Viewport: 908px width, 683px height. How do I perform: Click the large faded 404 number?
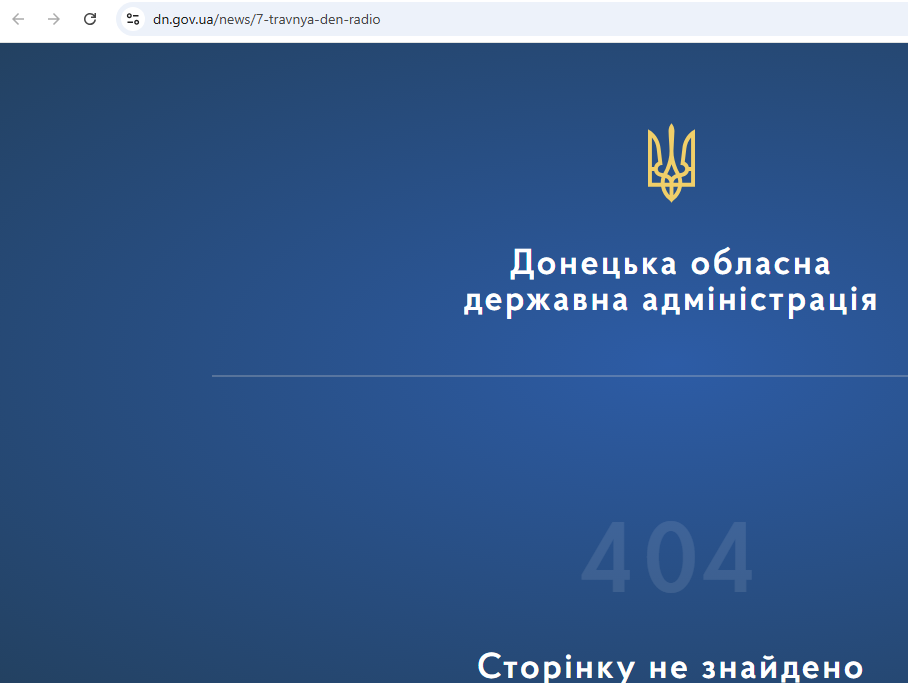[667, 560]
